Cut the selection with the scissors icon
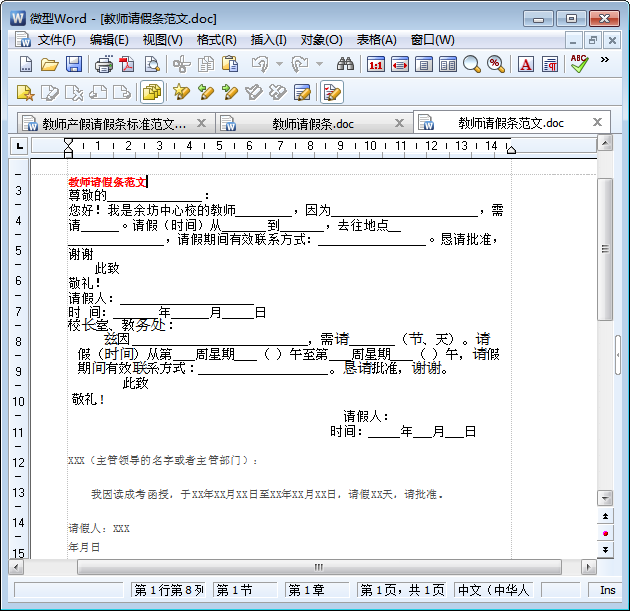630x611 pixels. click(182, 64)
